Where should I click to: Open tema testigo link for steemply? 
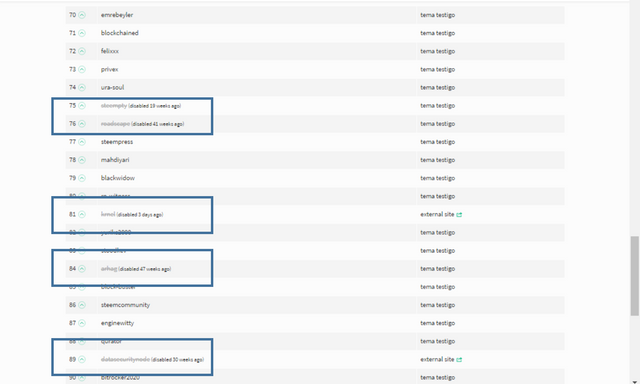[438, 106]
